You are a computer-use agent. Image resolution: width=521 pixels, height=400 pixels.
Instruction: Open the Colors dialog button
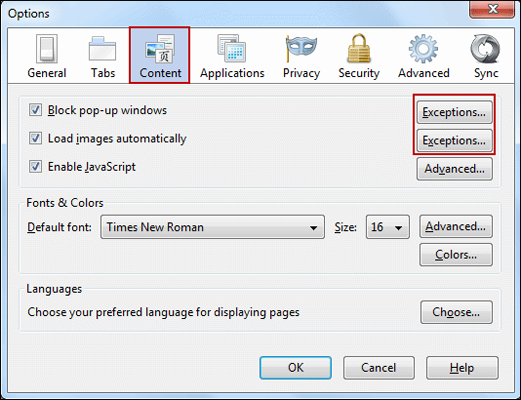click(456, 255)
